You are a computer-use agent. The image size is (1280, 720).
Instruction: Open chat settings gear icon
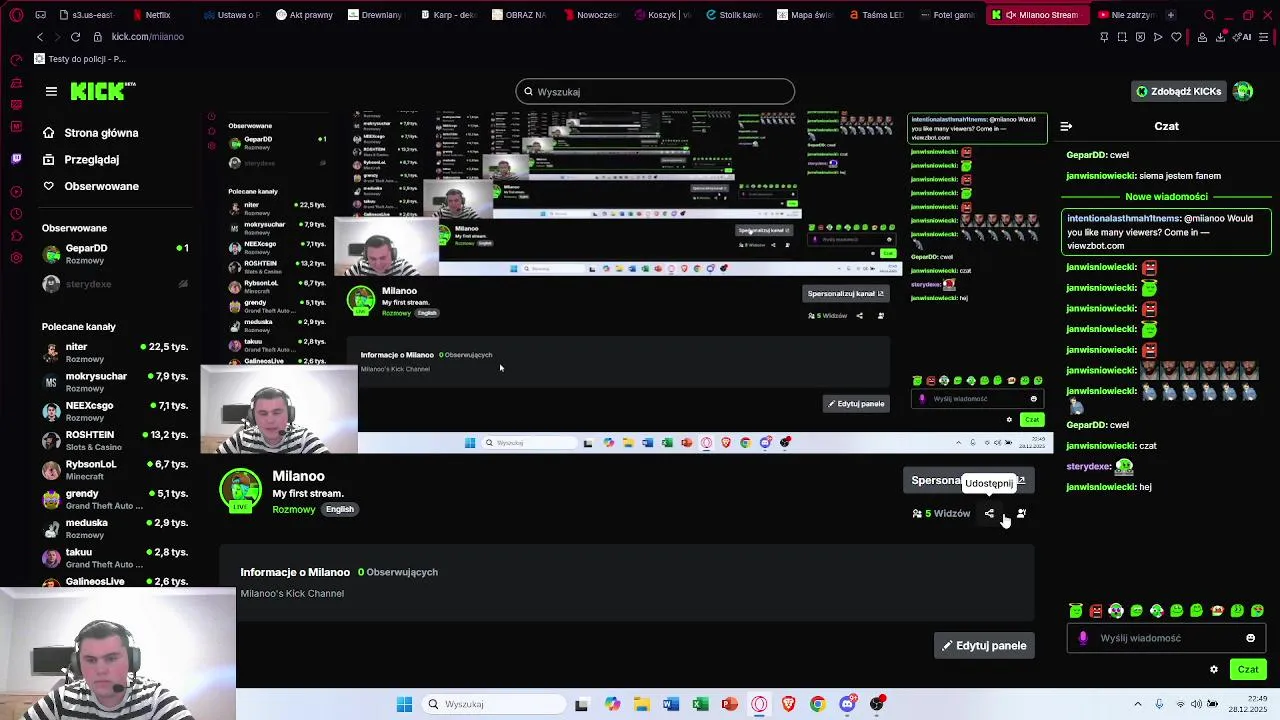[1214, 670]
